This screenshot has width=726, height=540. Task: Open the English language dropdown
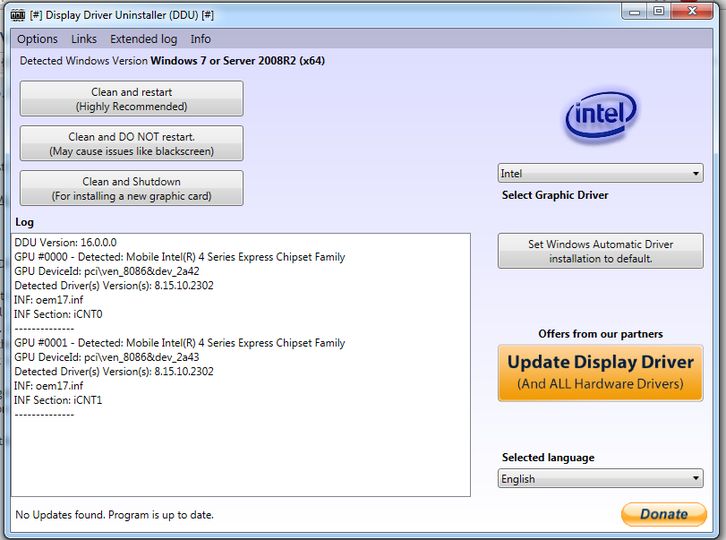601,478
